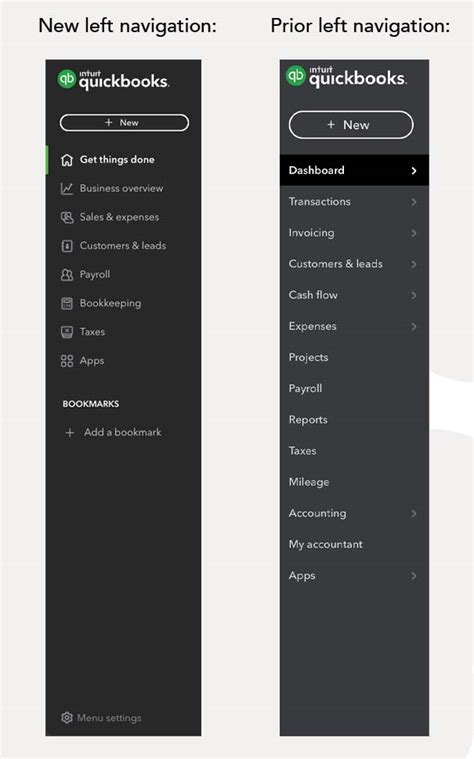This screenshot has height=759, width=474.
Task: Click Add a bookmark link
Action: (113, 432)
